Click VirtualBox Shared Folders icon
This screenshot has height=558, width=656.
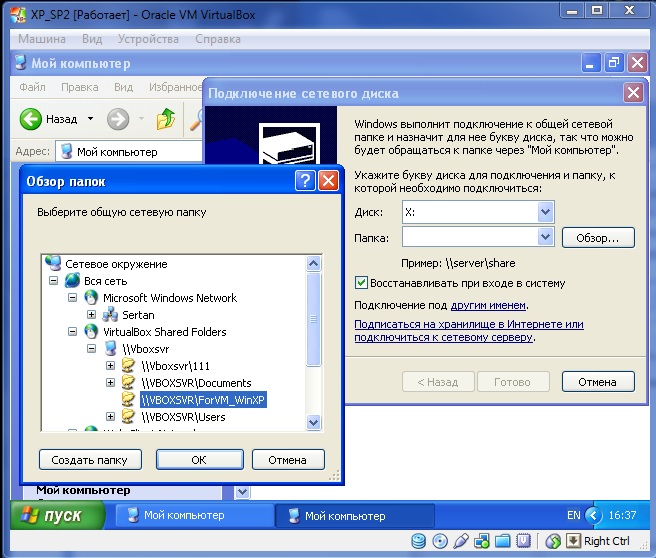coord(91,332)
